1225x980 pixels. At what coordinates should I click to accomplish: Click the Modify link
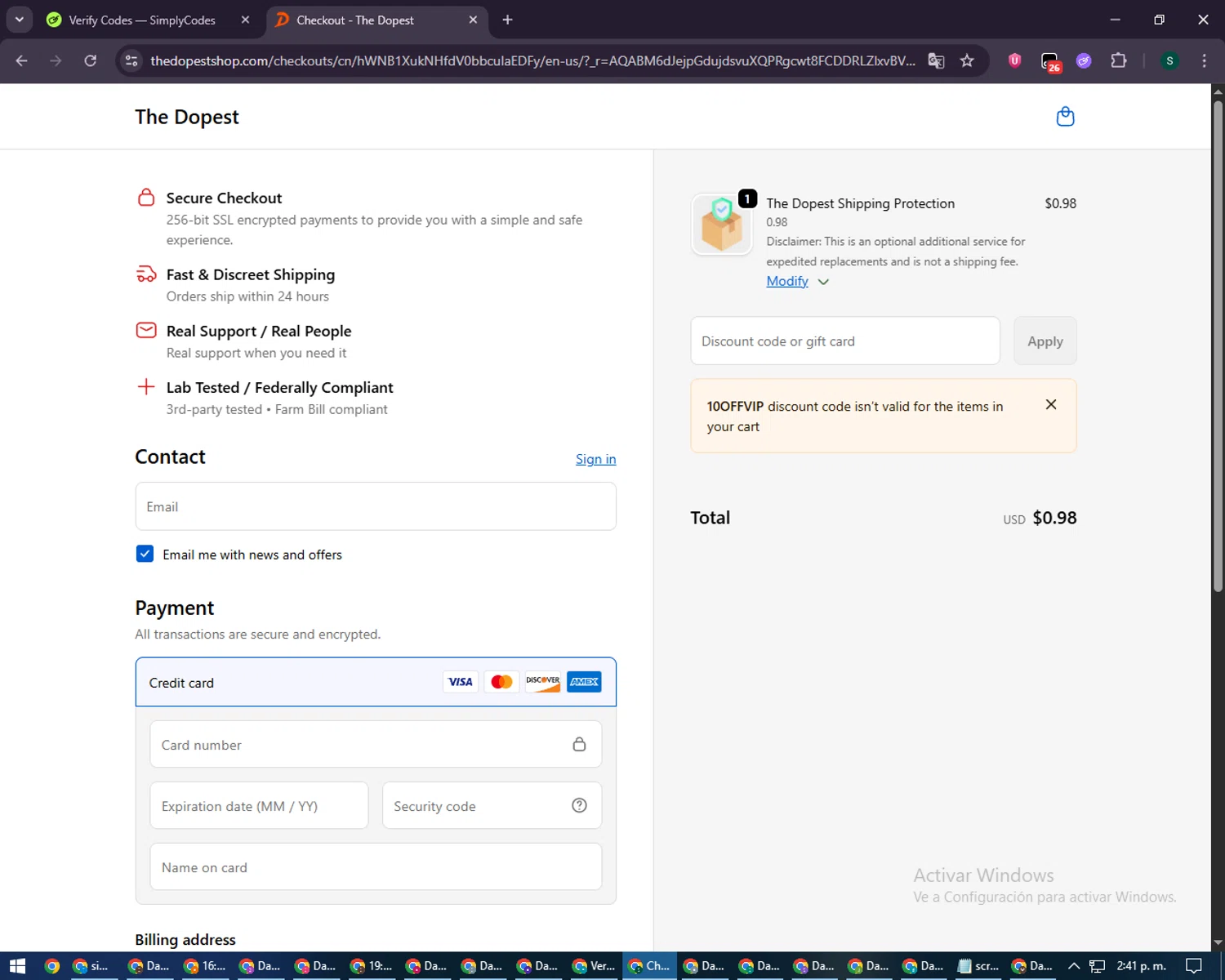787,281
